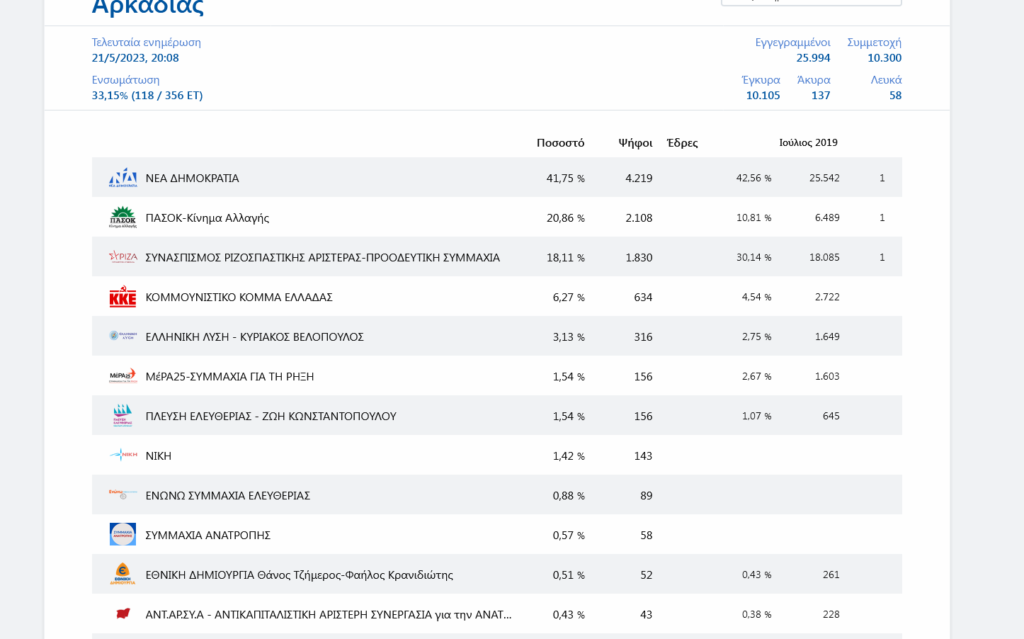Click the ΜέΡΑ25 party logo
1024x639 pixels.
[x=123, y=376]
